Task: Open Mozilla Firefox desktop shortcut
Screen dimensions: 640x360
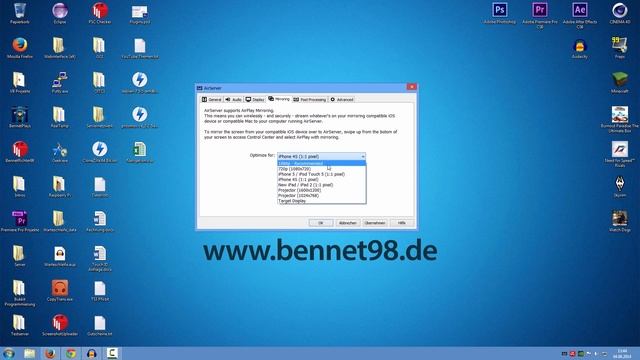Action: [20, 48]
